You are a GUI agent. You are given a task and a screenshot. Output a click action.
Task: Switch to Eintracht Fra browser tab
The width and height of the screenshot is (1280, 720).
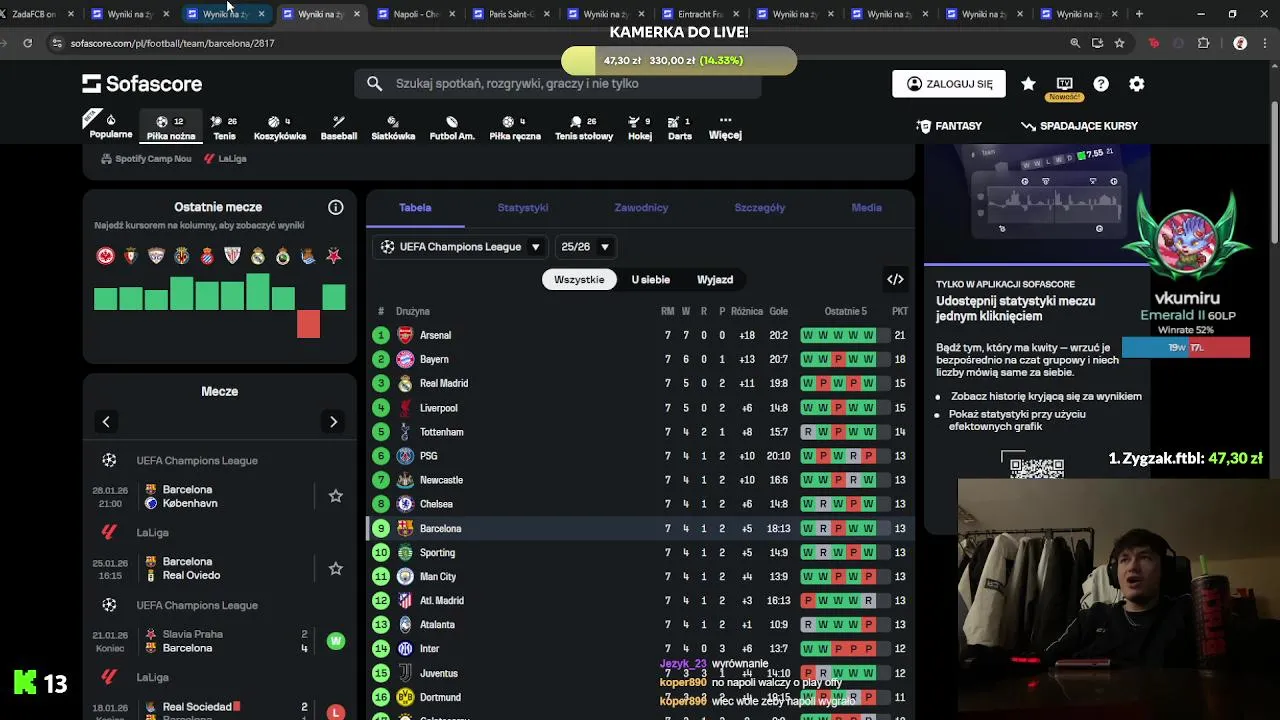pos(700,14)
